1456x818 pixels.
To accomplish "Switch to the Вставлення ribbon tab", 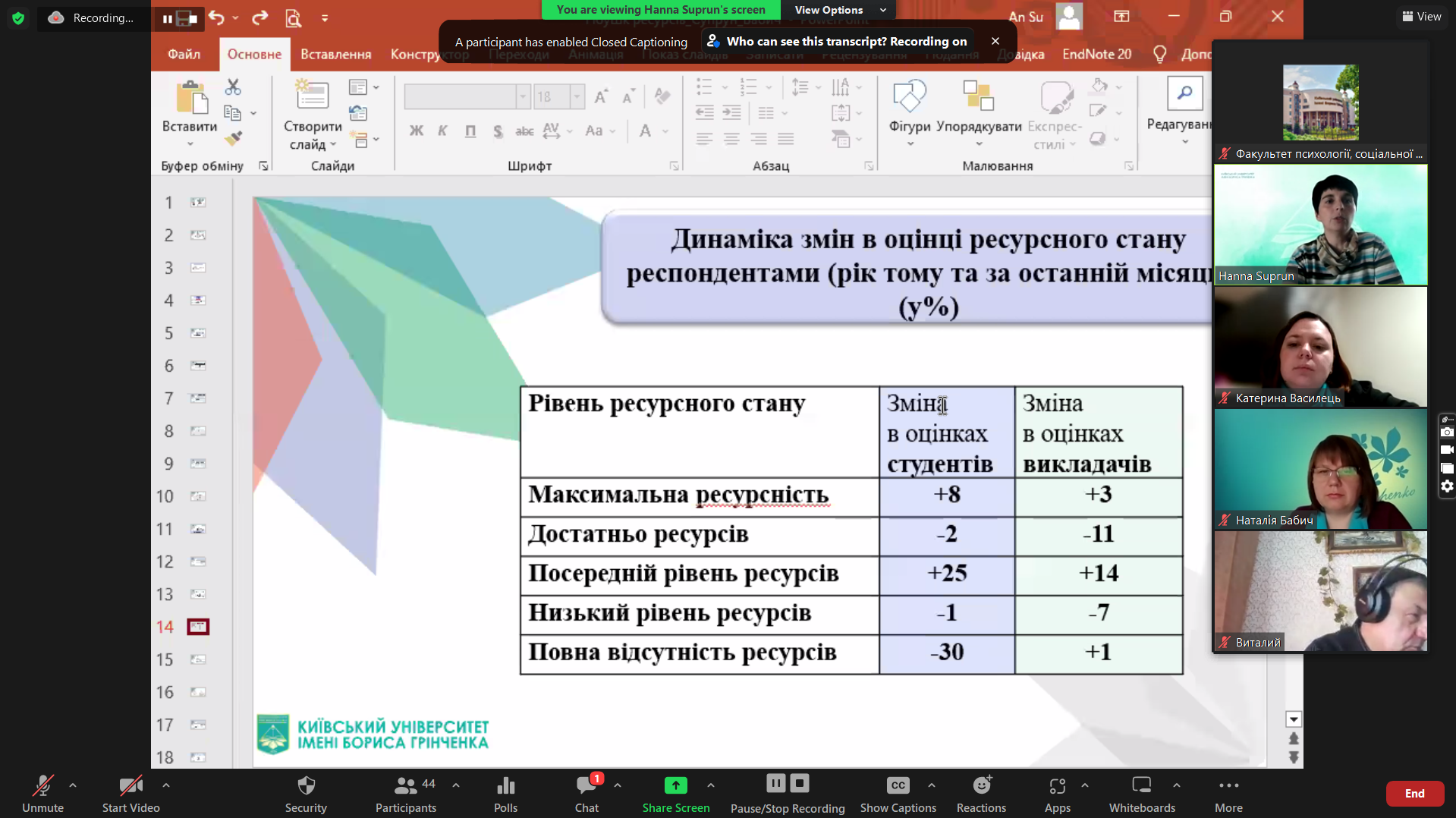I will coord(335,54).
